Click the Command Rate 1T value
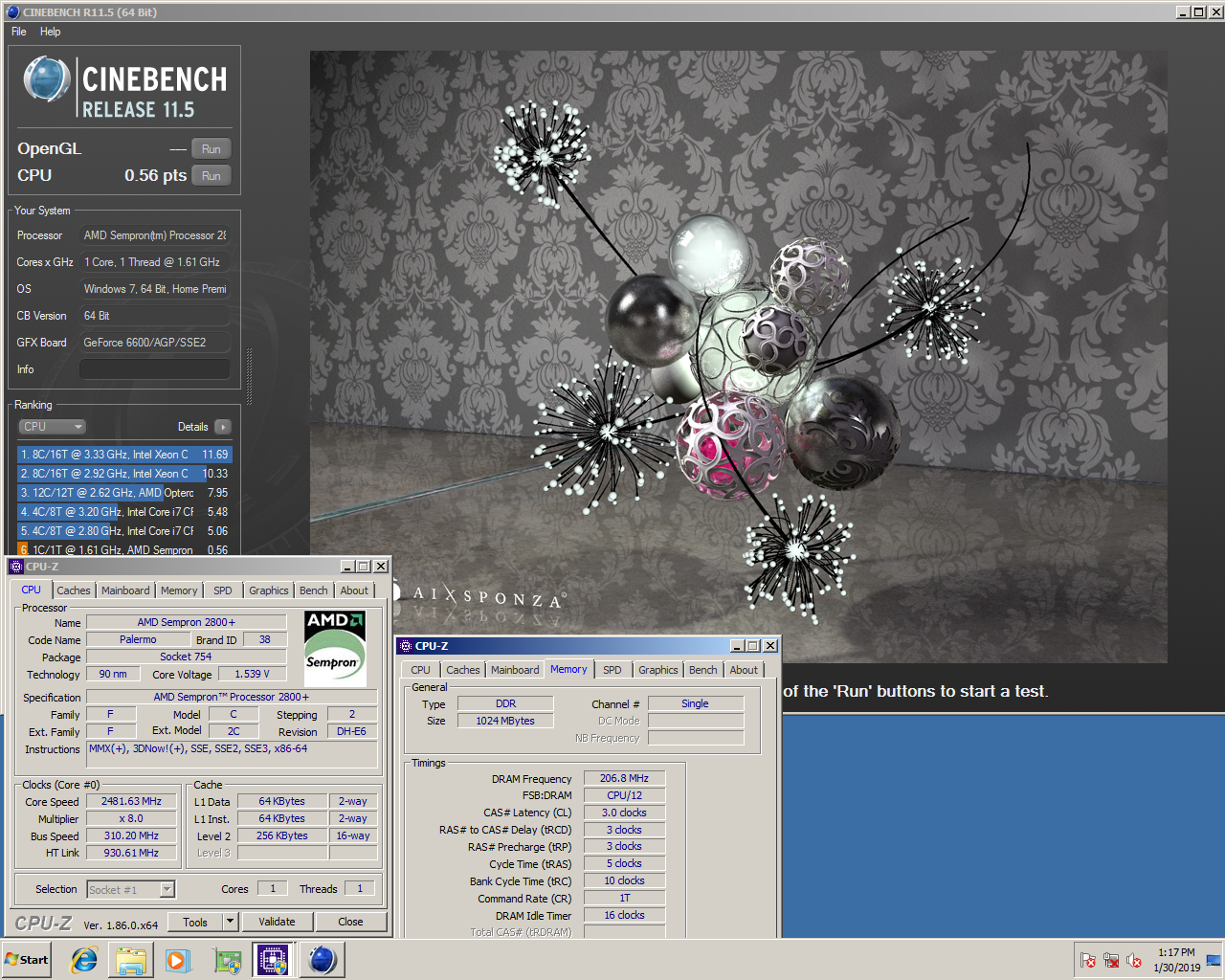The image size is (1225, 980). pos(625,898)
